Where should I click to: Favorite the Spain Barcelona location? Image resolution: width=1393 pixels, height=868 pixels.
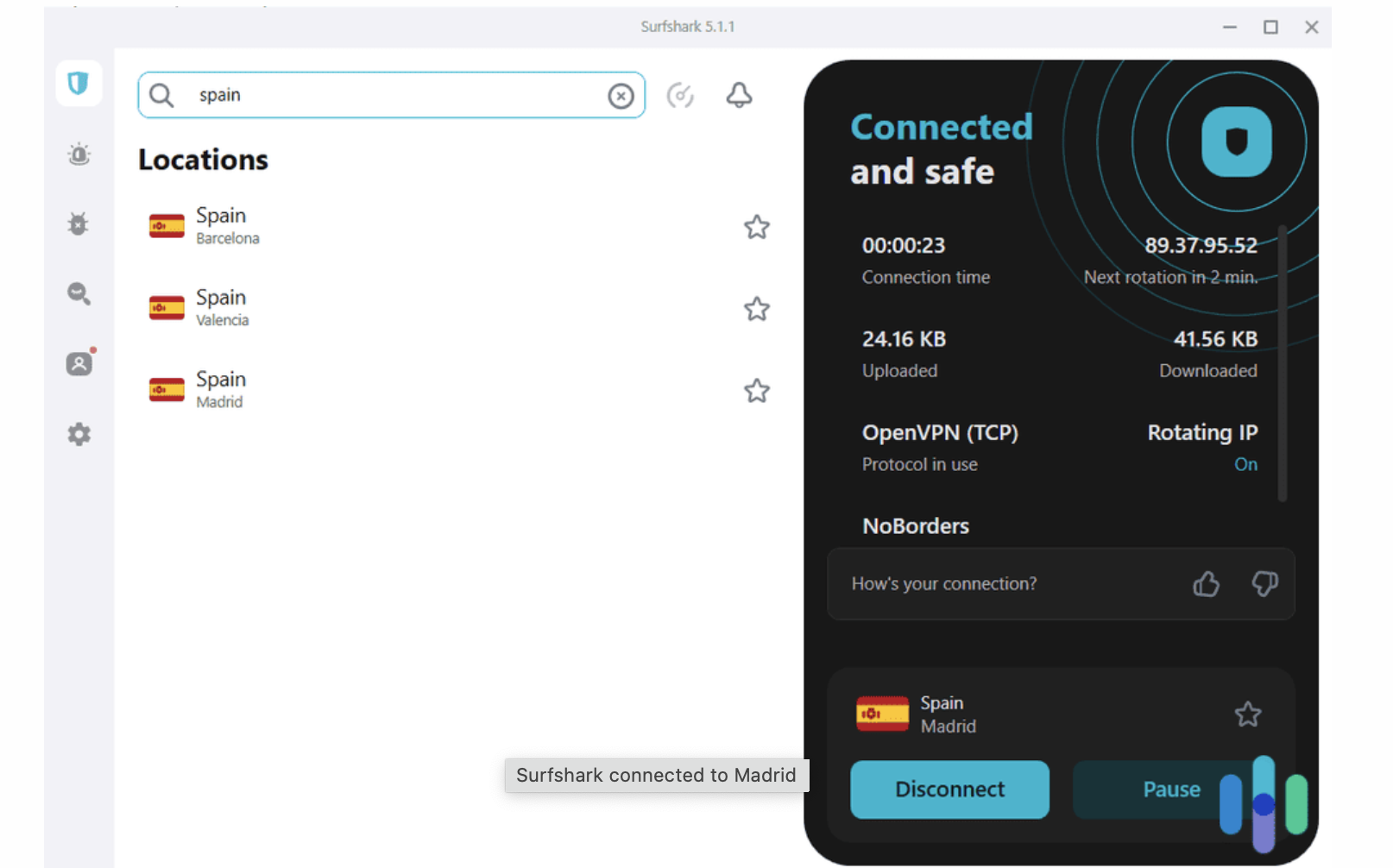tap(756, 227)
